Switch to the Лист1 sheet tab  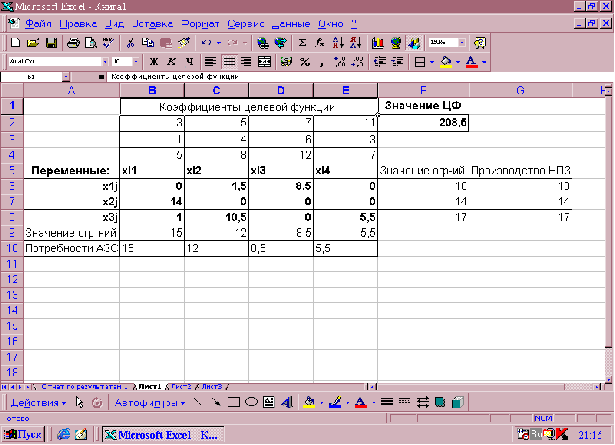coord(150,387)
